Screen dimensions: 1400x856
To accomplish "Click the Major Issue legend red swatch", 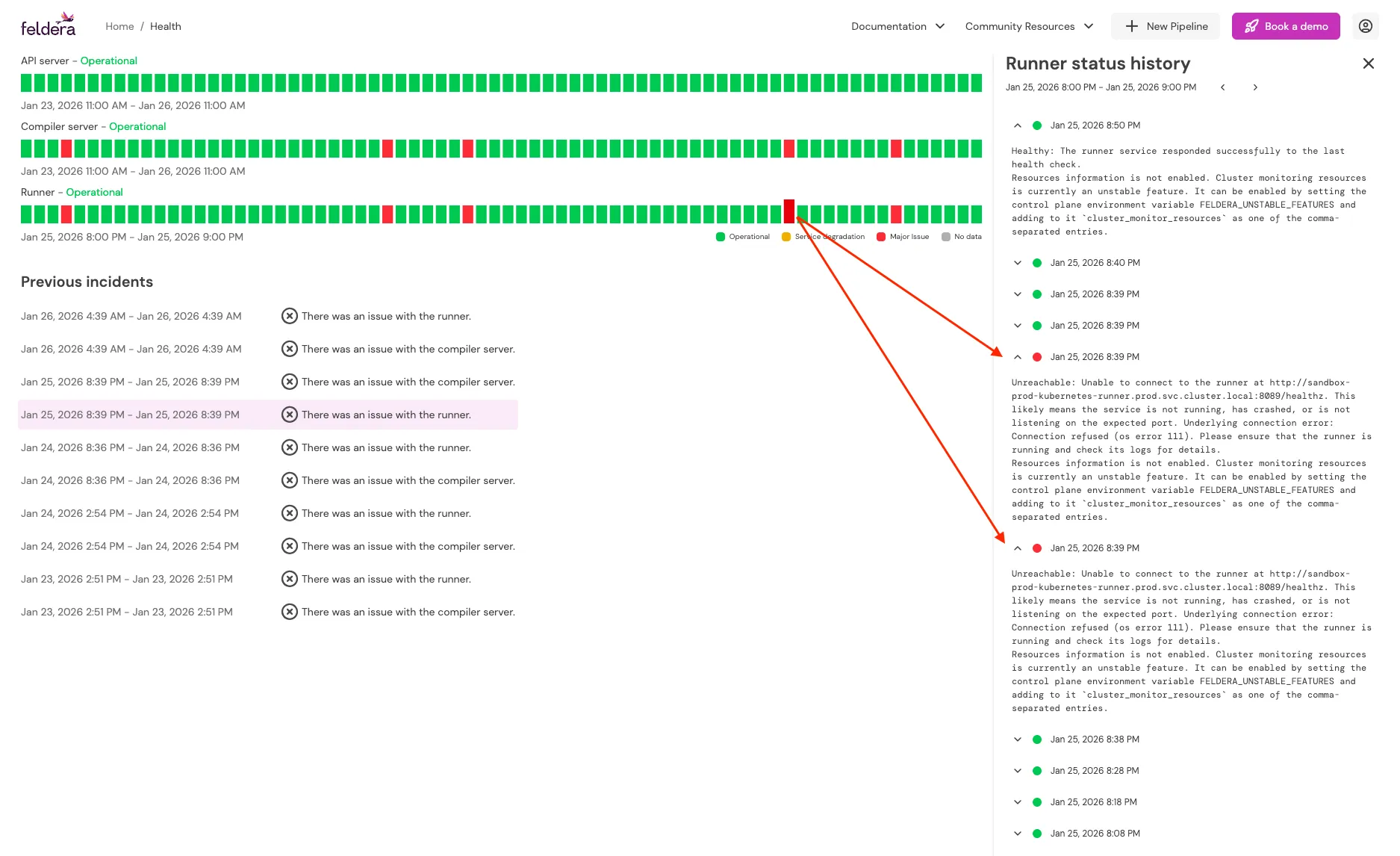I will [880, 237].
